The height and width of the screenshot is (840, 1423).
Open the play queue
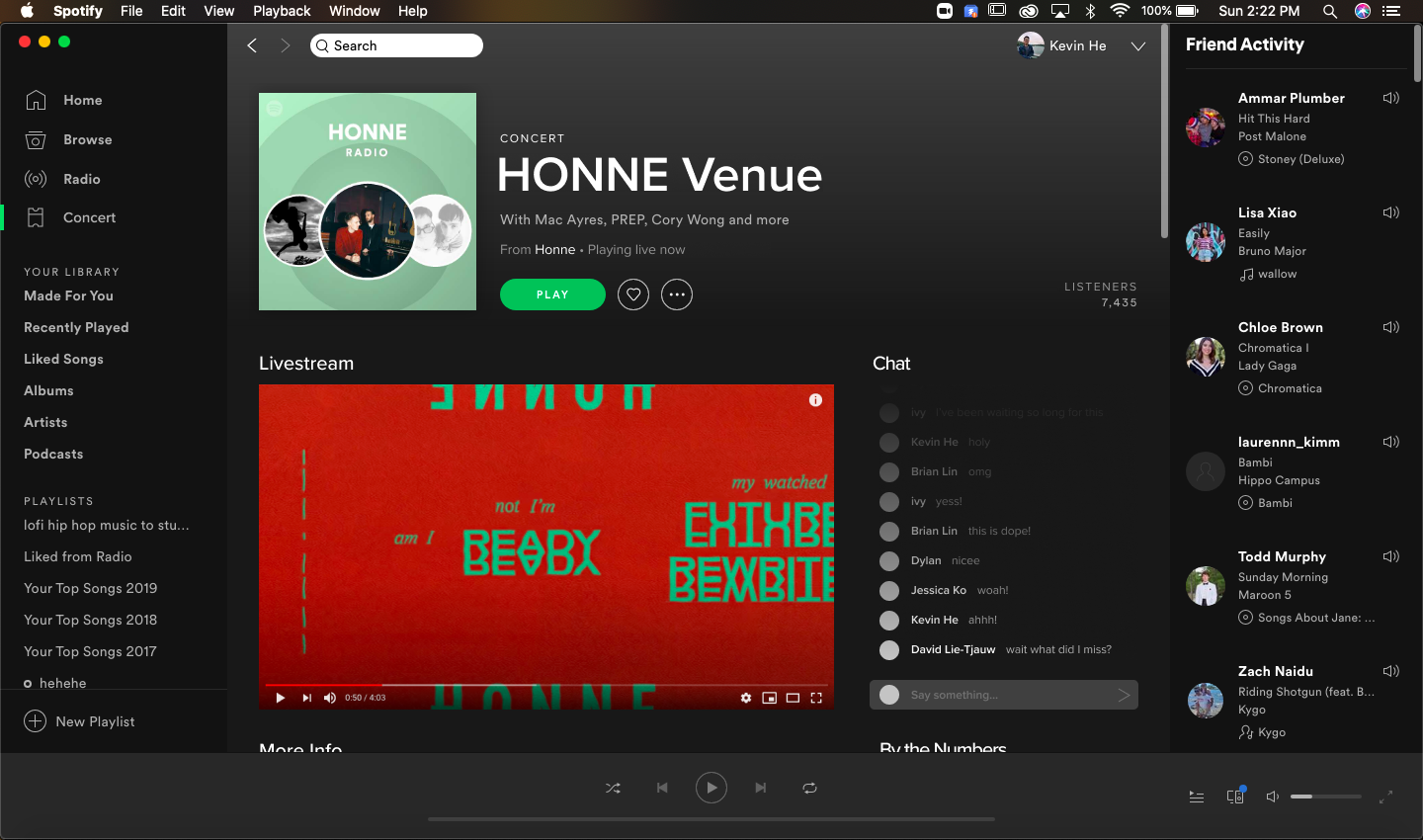tap(1197, 797)
